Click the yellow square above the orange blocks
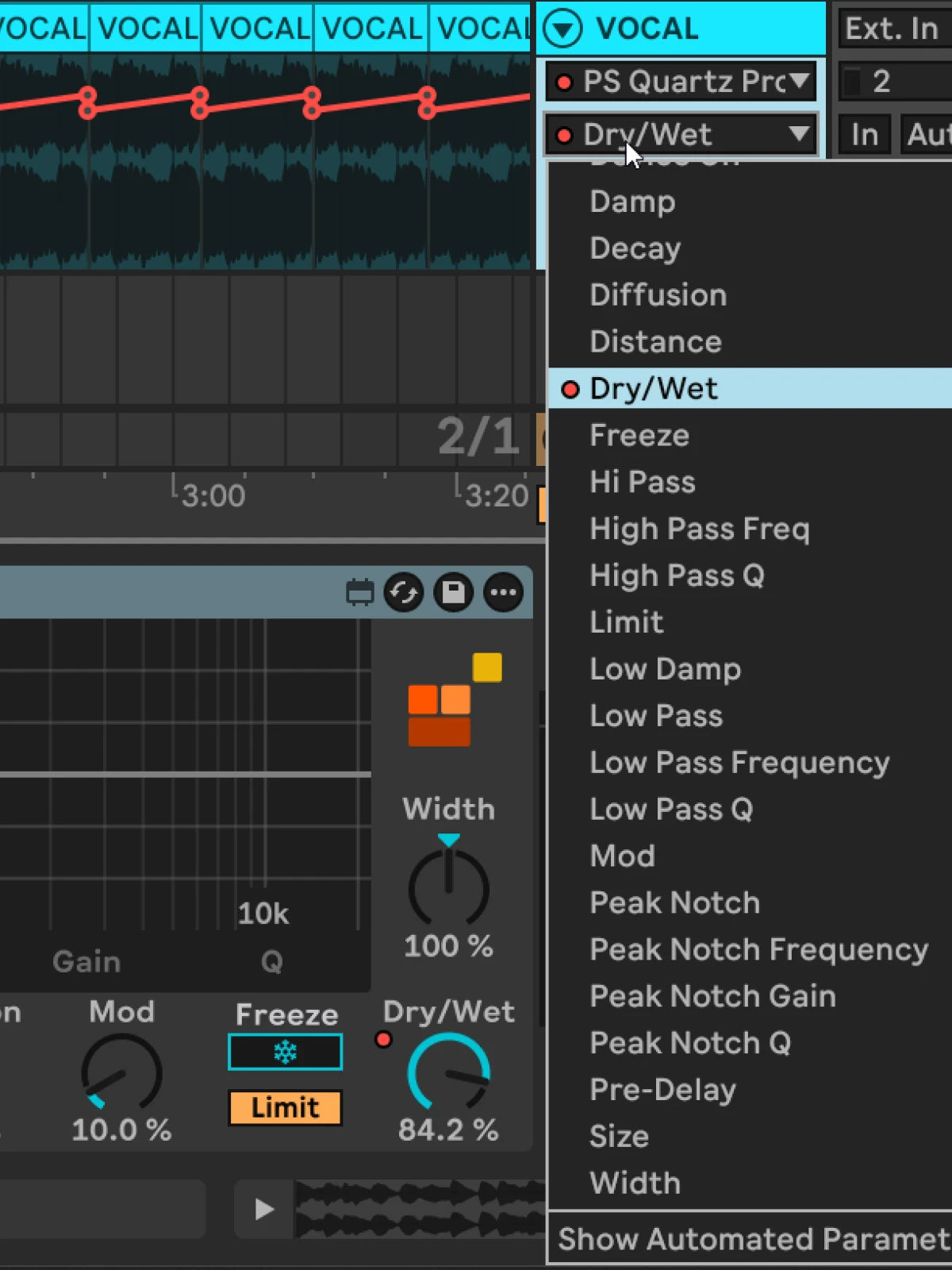The width and height of the screenshot is (952, 1270). pos(487,668)
